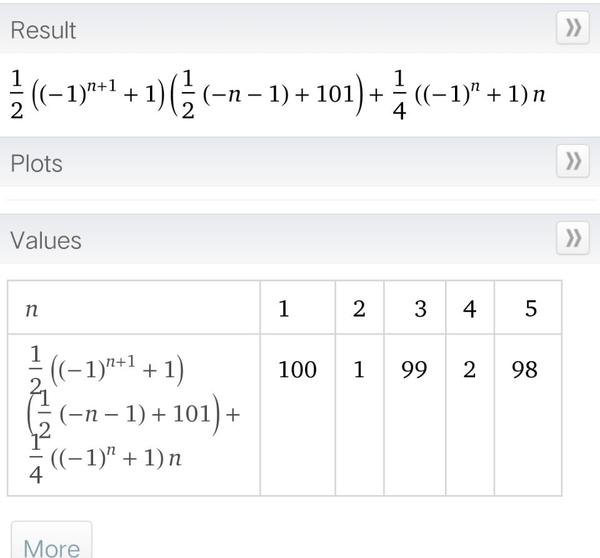Select the Plots section header label

[x=36, y=163]
